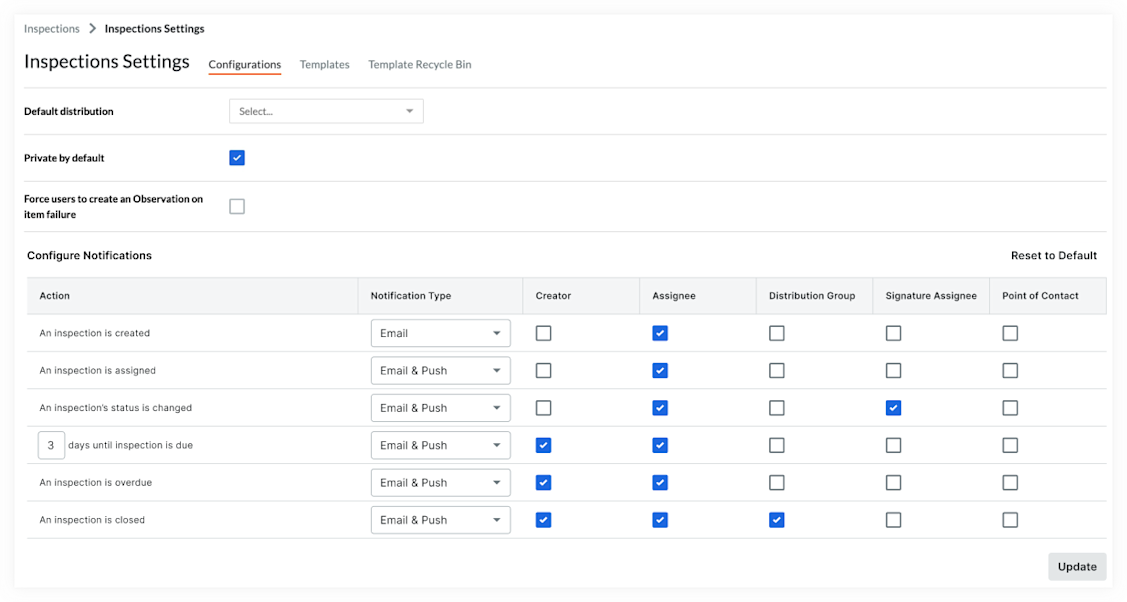Screen dimensions: 1127x602
Task: Uncheck Private by default checkbox
Action: coord(237,158)
